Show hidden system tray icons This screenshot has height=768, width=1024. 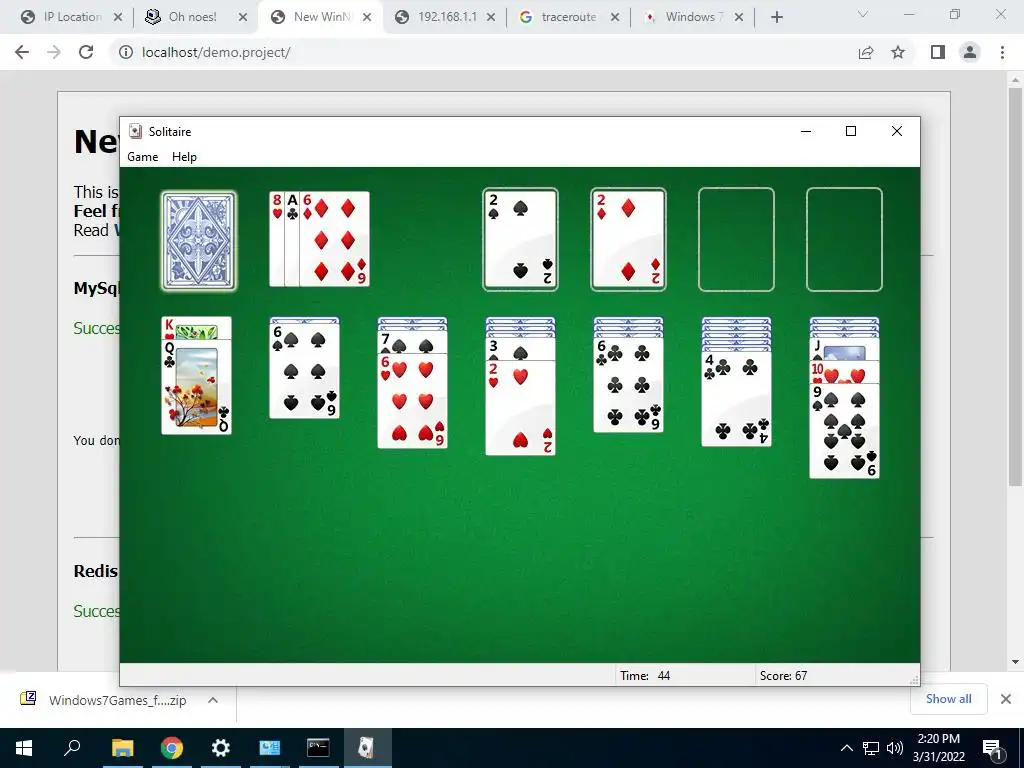click(x=846, y=748)
